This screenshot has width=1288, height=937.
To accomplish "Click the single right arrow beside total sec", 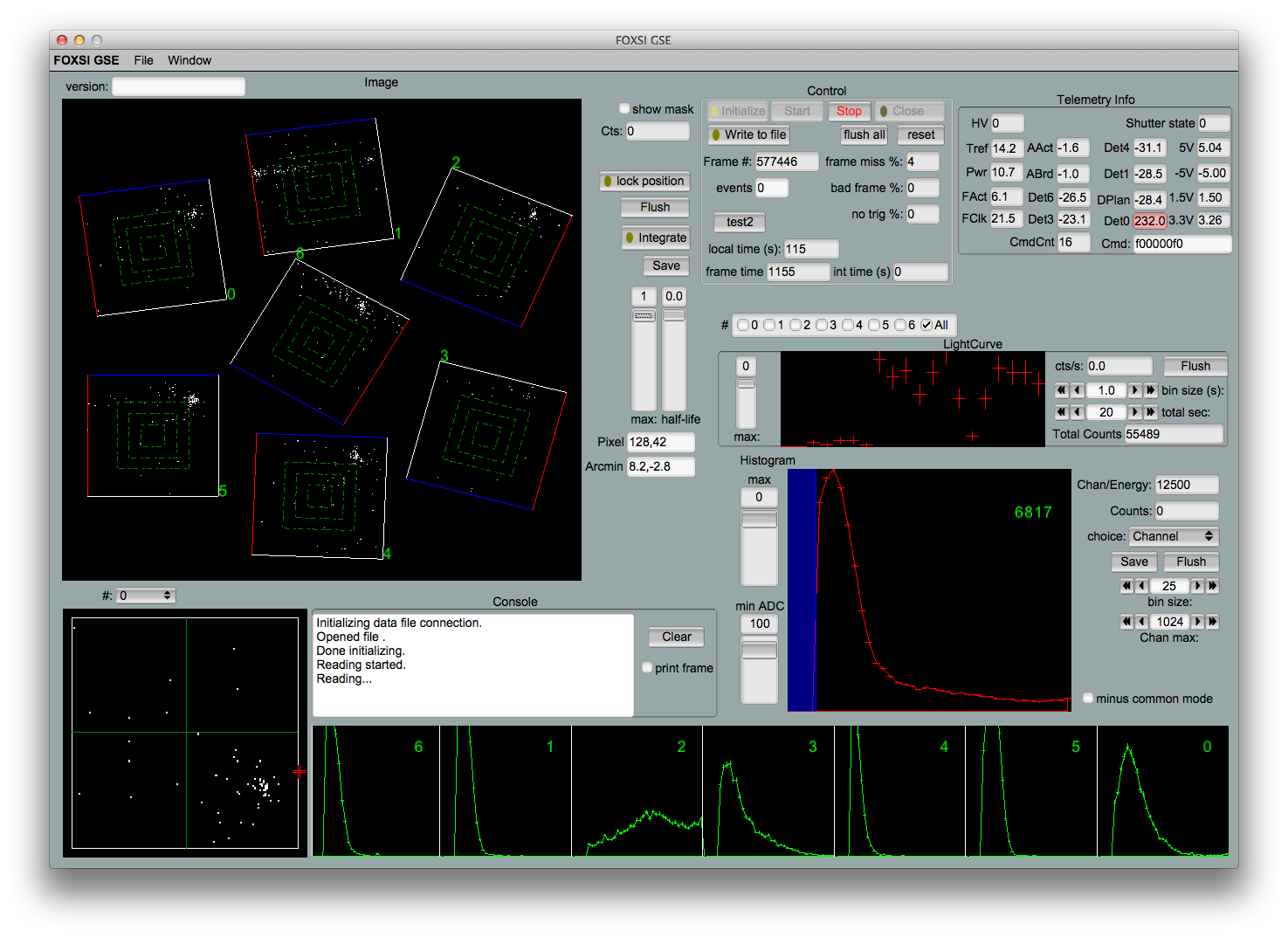I will pyautogui.click(x=1134, y=412).
